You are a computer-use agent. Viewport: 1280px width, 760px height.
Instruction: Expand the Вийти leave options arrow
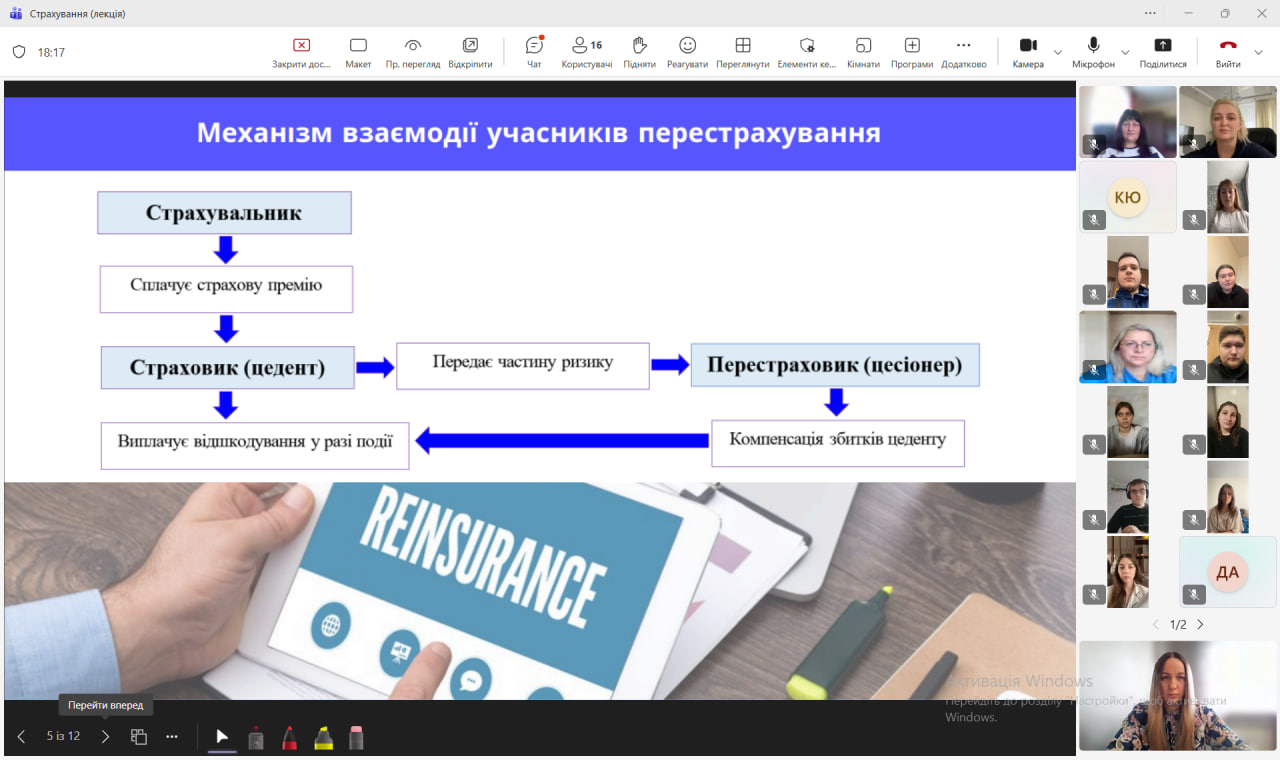tap(1259, 52)
